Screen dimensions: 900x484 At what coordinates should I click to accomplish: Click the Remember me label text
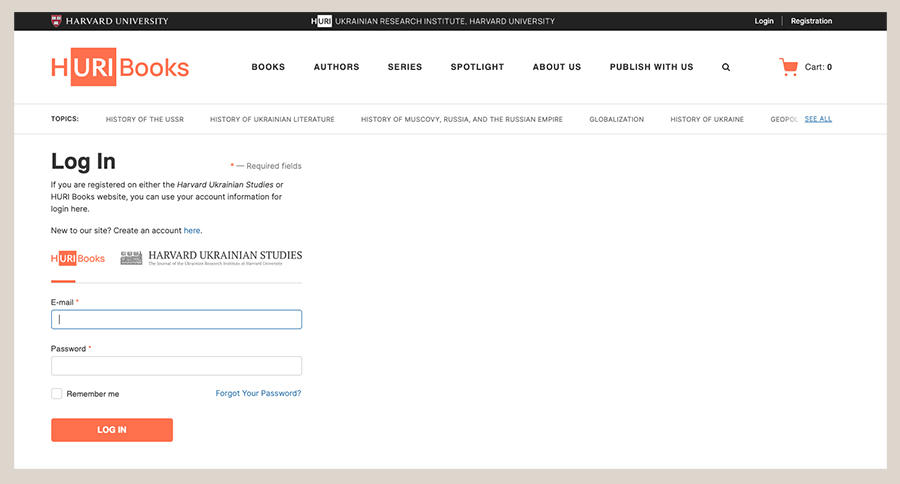pyautogui.click(x=93, y=394)
